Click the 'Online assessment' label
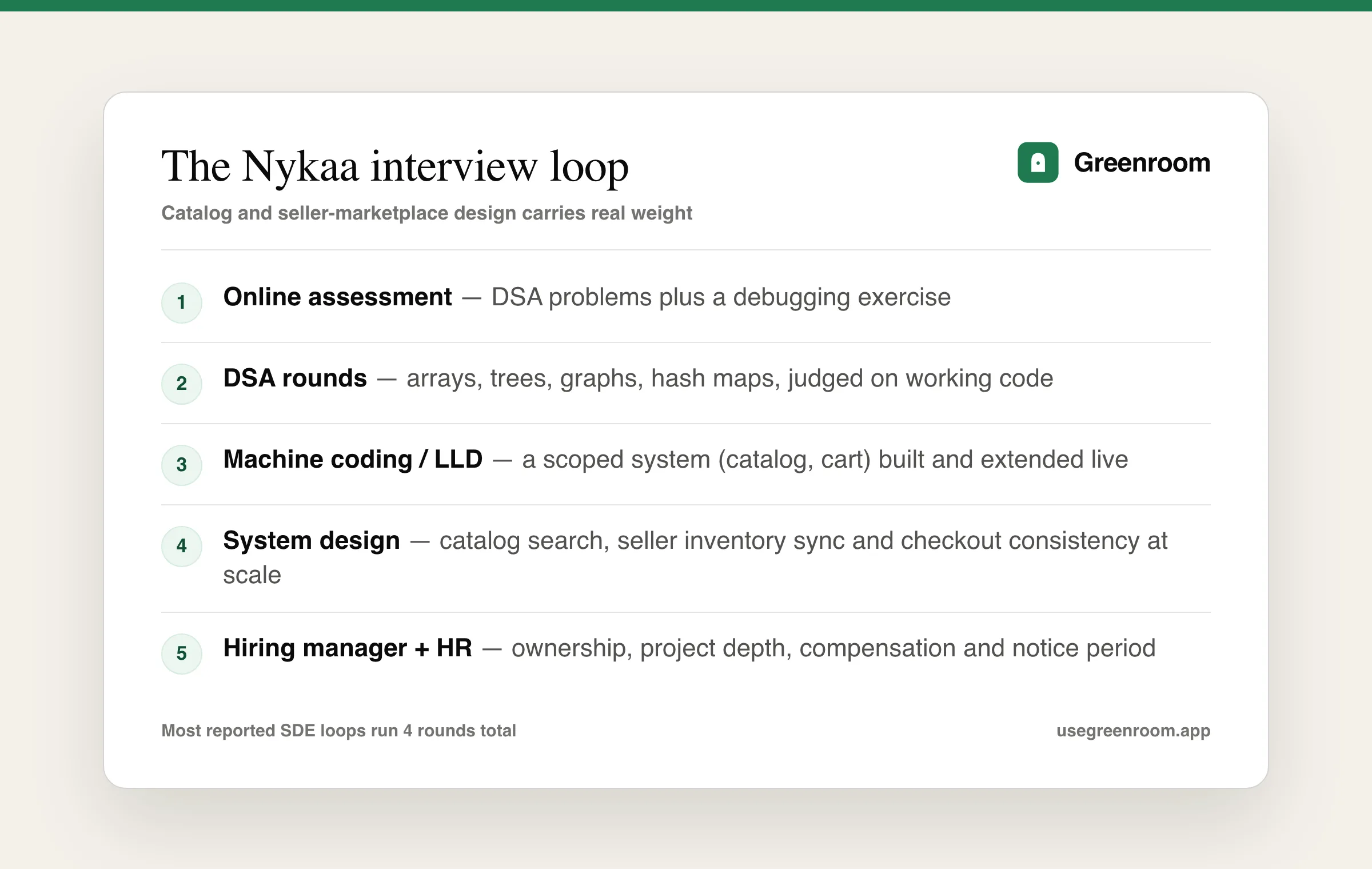The height and width of the screenshot is (869, 1372). pos(337,297)
